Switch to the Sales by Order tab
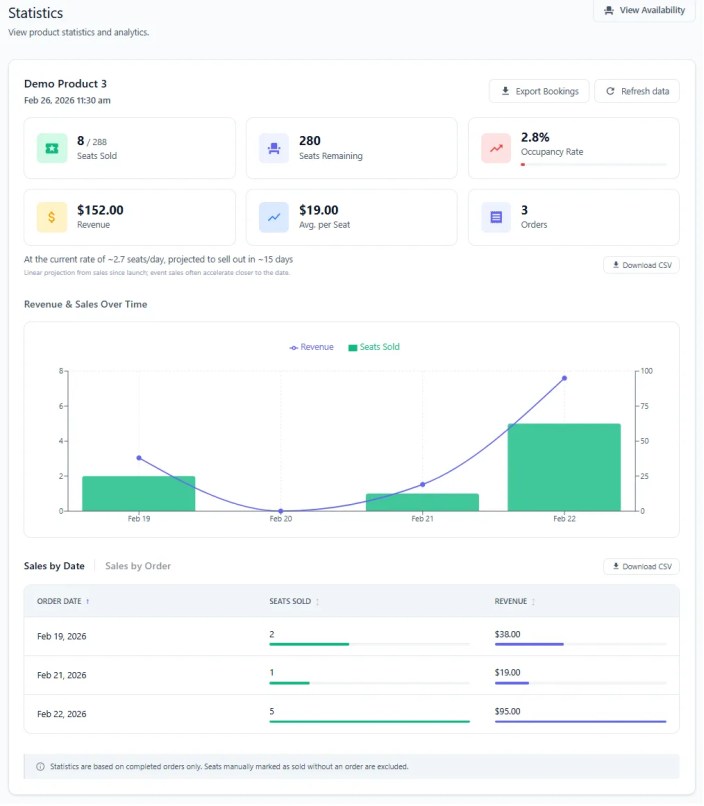 point(138,566)
